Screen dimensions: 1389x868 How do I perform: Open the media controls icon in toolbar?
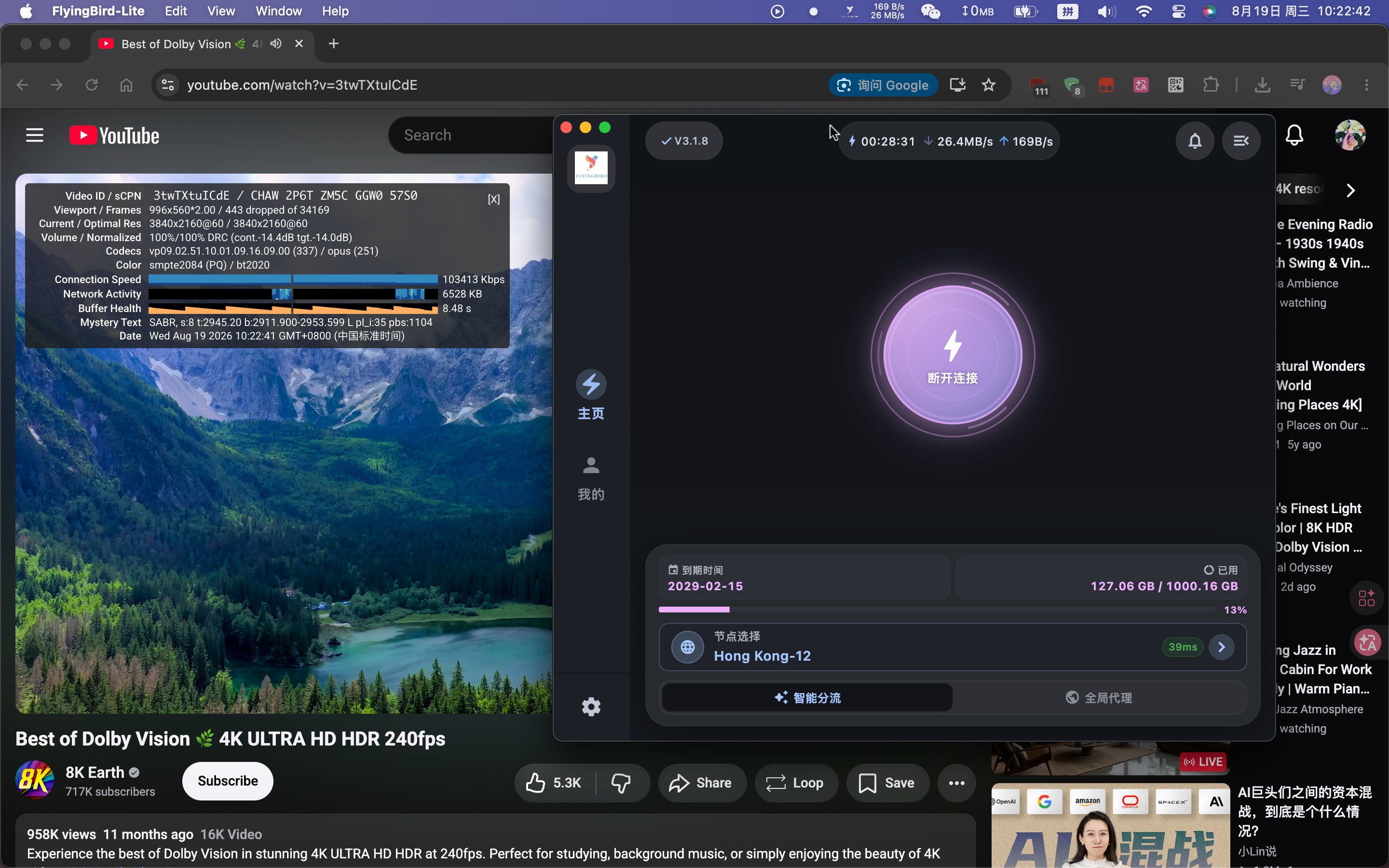click(x=1297, y=85)
